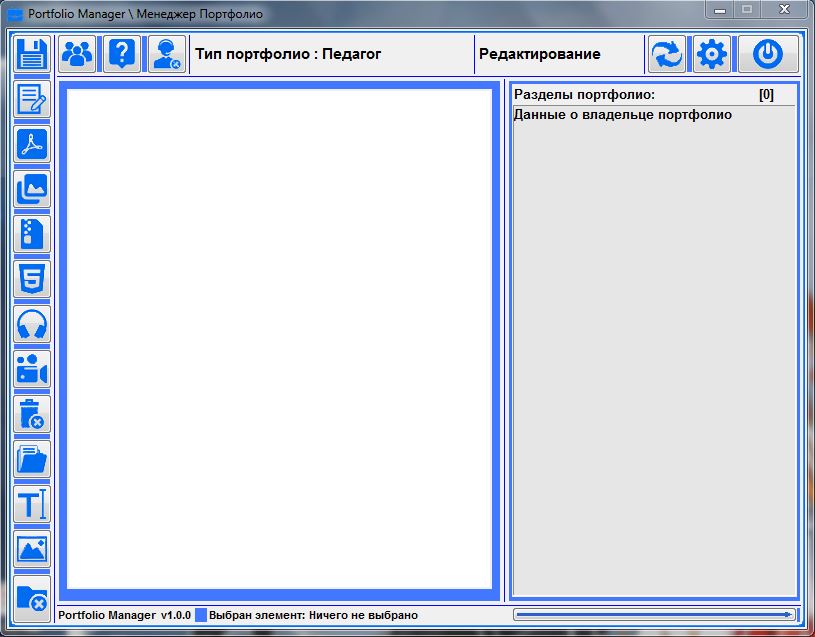815x637 pixels.
Task: Click the 'Тип портфолио : Педагог' label
Action: pos(288,54)
